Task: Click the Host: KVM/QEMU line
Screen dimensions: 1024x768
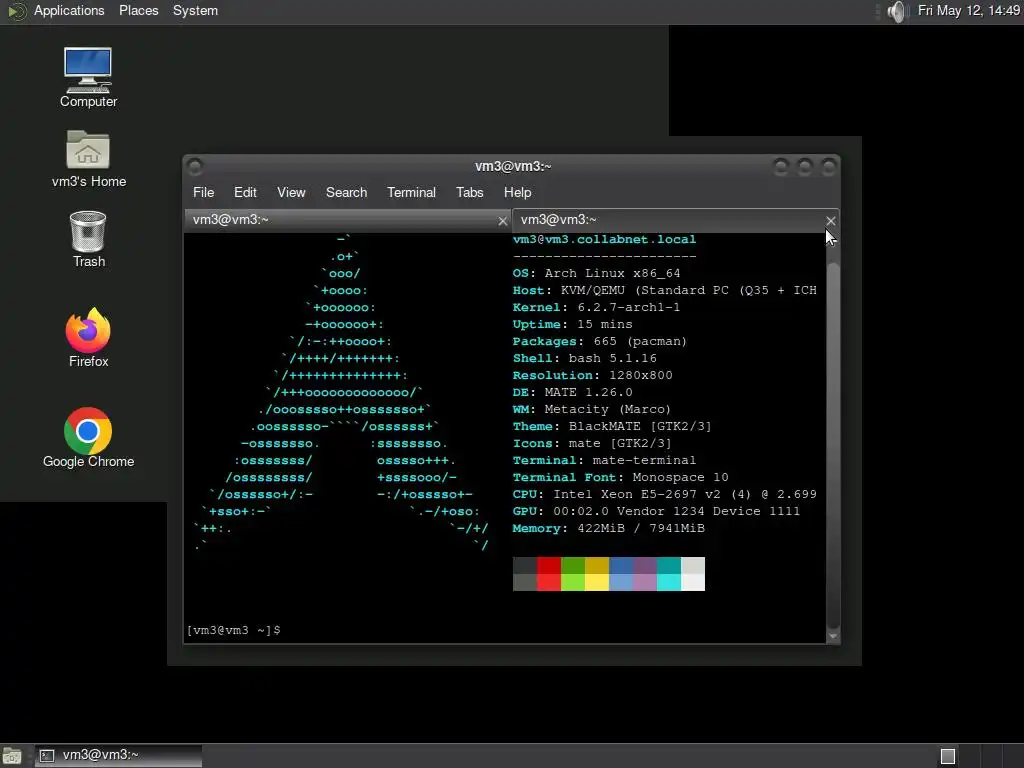Action: coord(665,291)
